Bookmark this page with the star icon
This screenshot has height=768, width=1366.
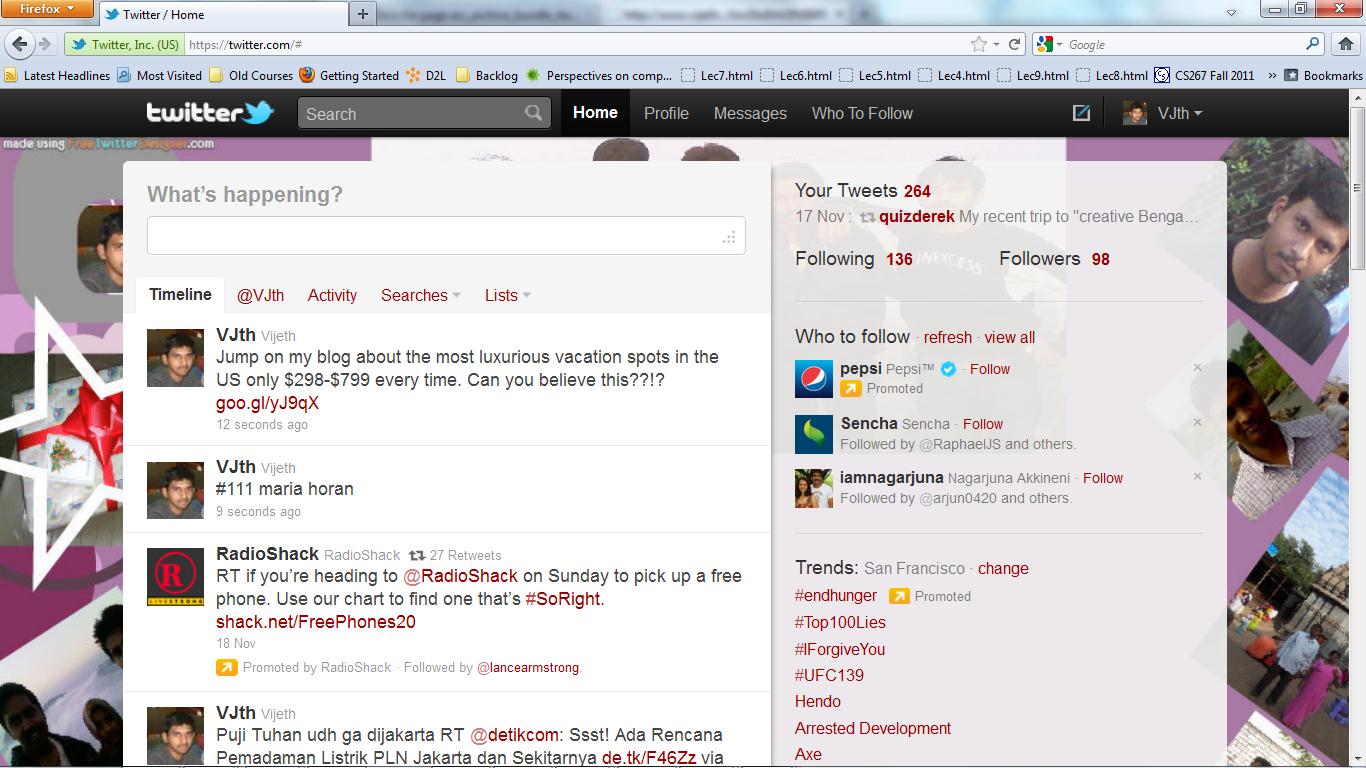click(979, 44)
